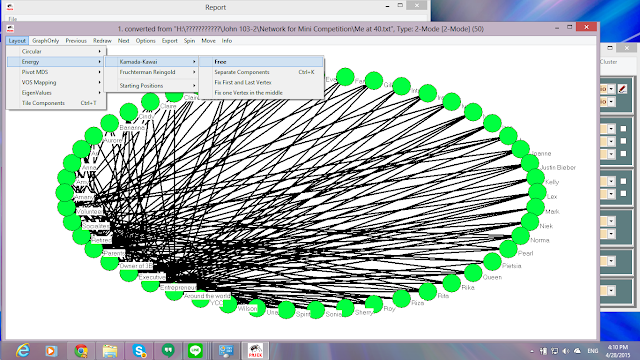Screen dimensions: 640x360
Task: Select the green vertex labeled Queen
Action: pos(473,273)
